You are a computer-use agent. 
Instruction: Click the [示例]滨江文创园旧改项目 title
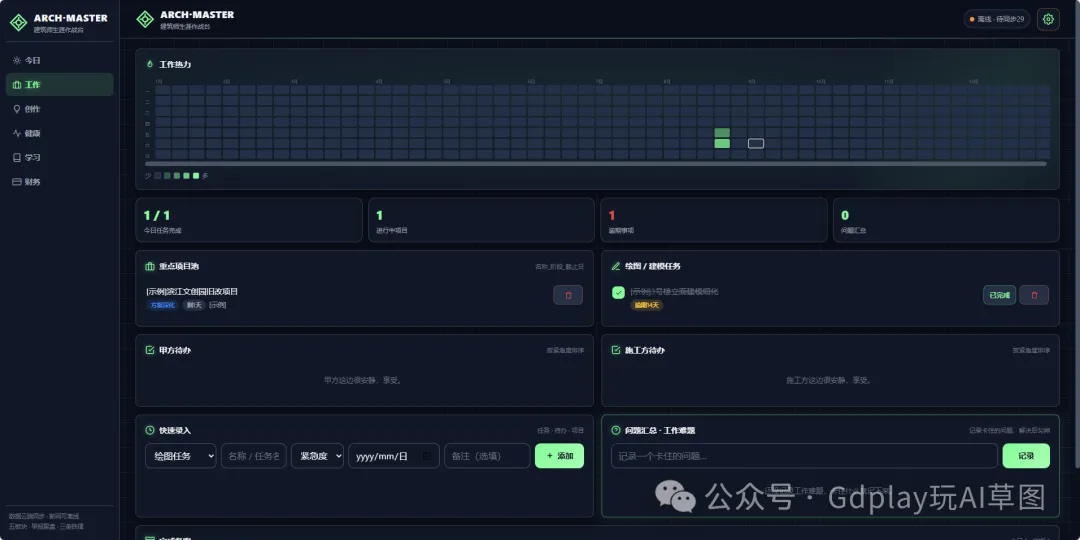tap(192, 291)
